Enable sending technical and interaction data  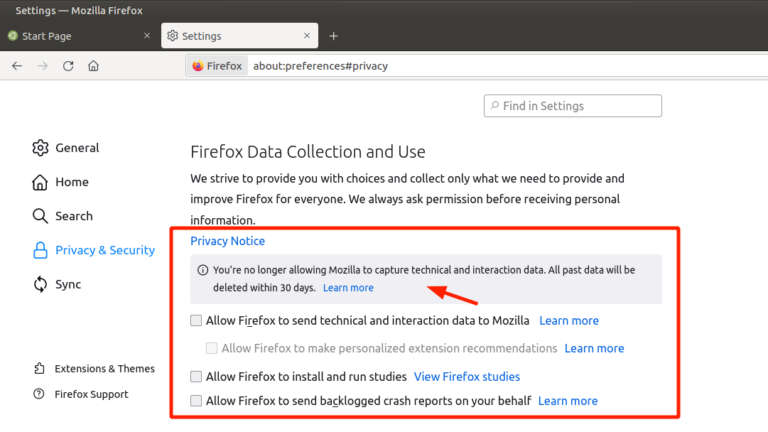click(196, 321)
